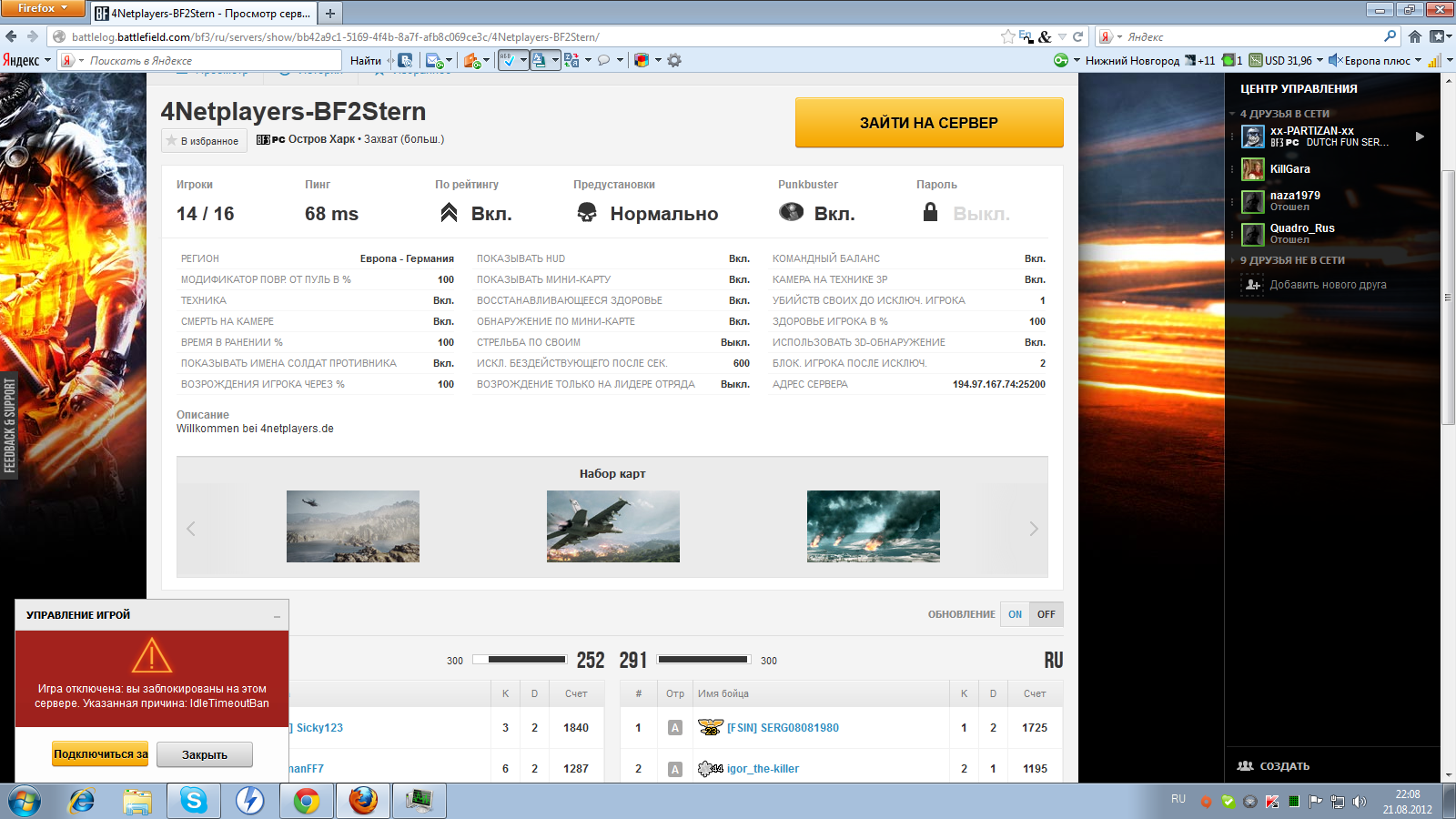Image resolution: width=1456 pixels, height=819 pixels.
Task: Click the Найти search button
Action: tap(366, 60)
